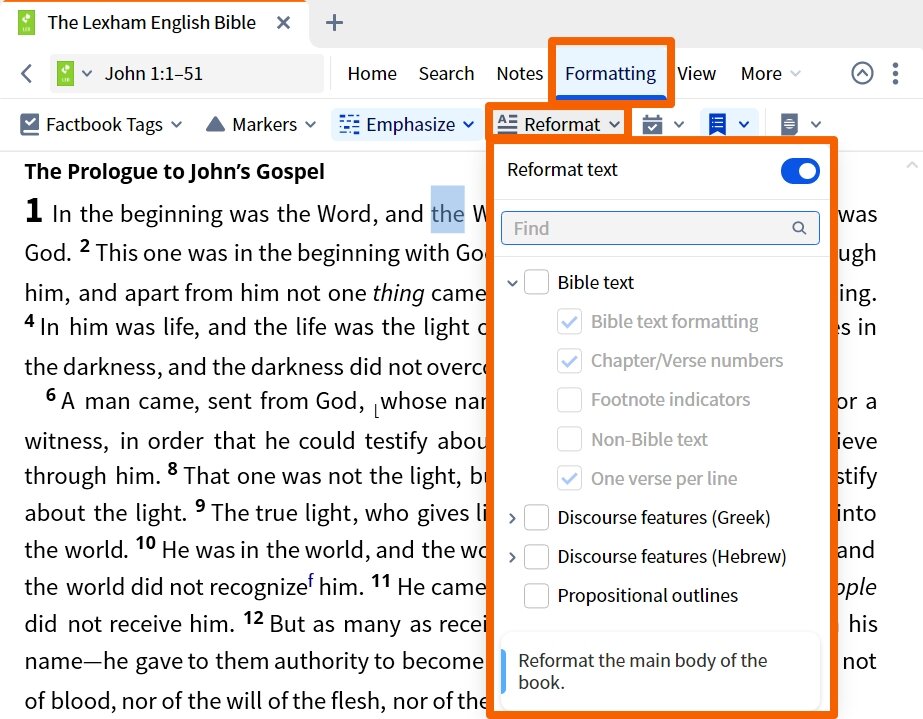
Task: Toggle Non-Bible text checkbox
Action: click(569, 439)
